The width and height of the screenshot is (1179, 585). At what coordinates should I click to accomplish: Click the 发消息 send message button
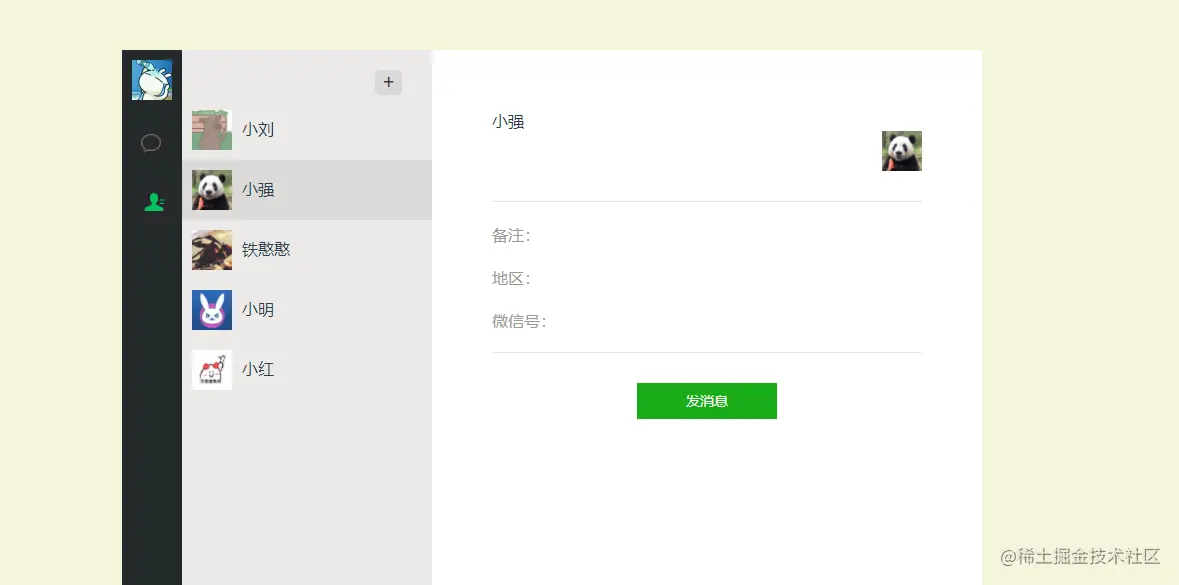(707, 401)
